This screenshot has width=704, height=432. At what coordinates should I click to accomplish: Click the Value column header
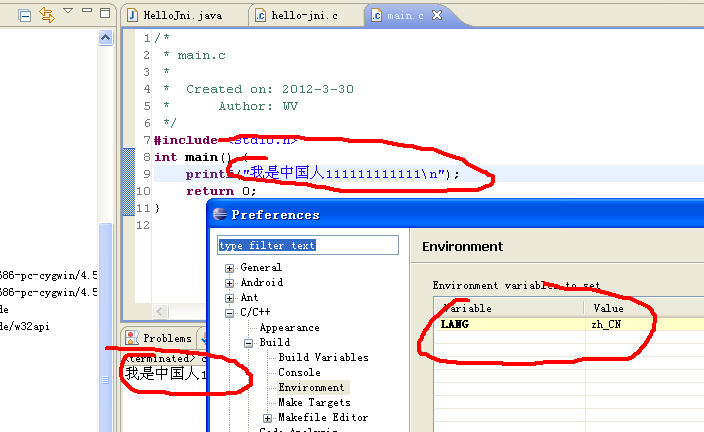point(645,308)
